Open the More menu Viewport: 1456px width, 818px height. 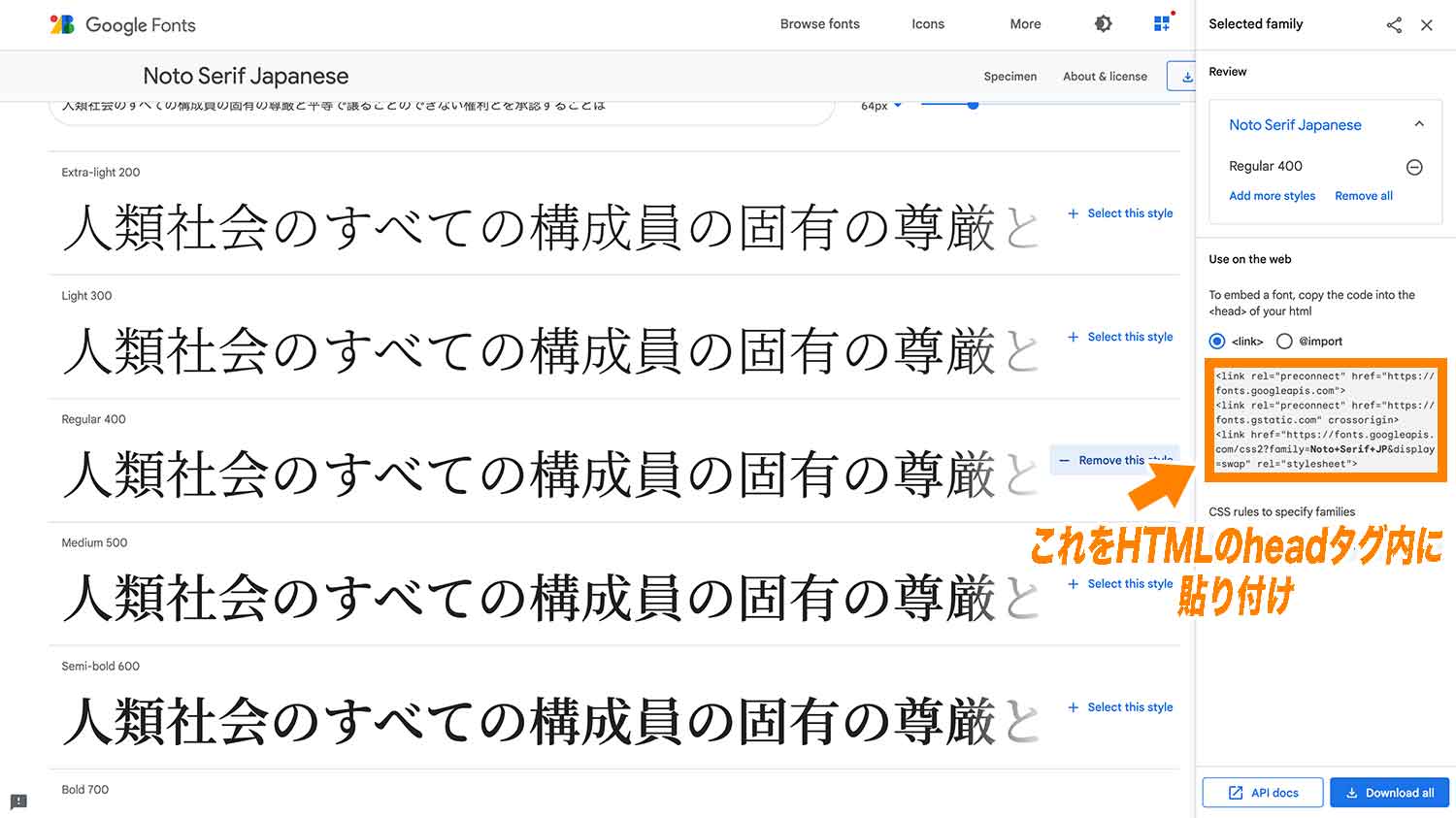(x=1025, y=23)
